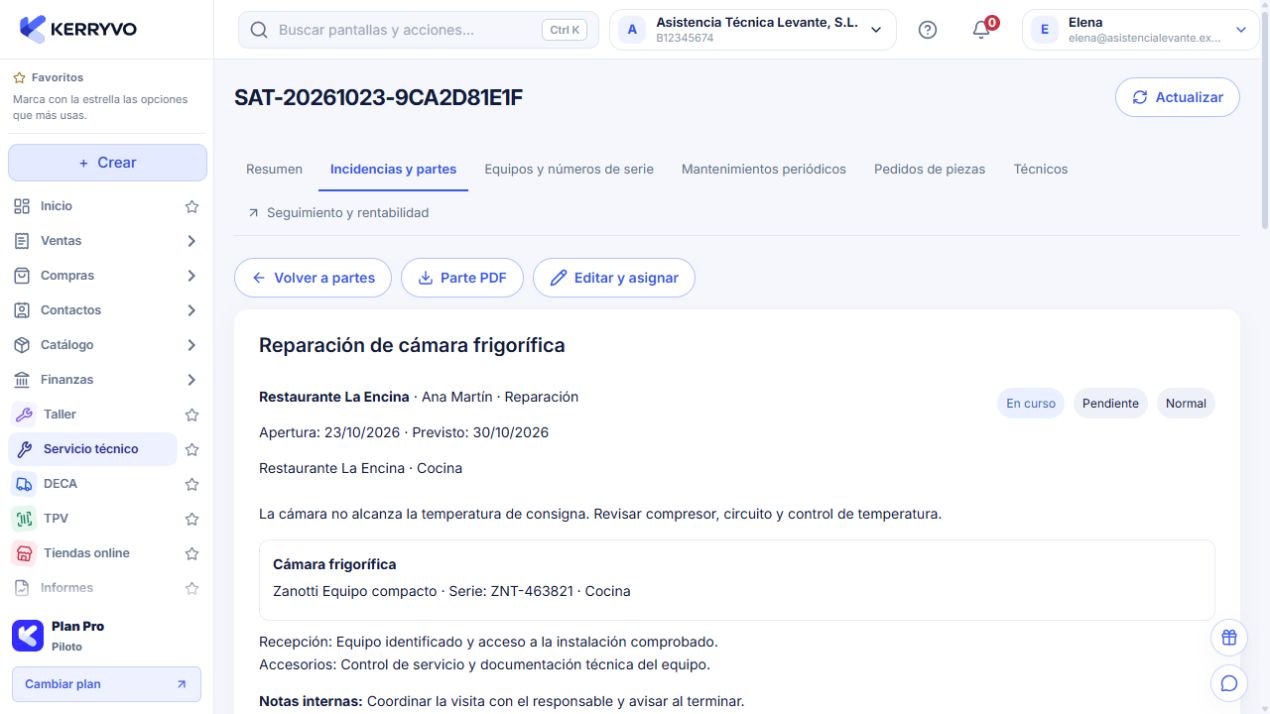This screenshot has width=1270, height=714.
Task: Toggle favorite star for TPV
Action: pyautogui.click(x=192, y=518)
